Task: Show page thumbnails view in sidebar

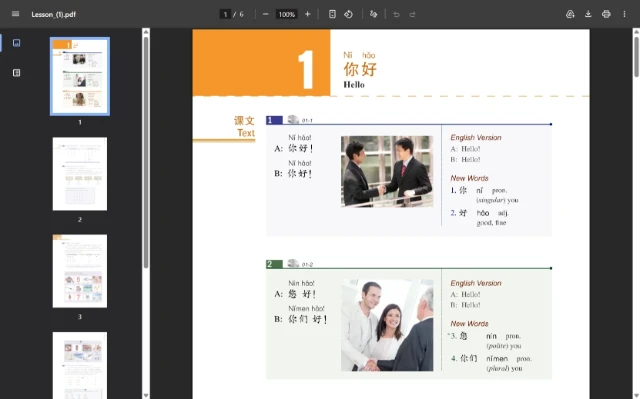Action: click(x=16, y=43)
